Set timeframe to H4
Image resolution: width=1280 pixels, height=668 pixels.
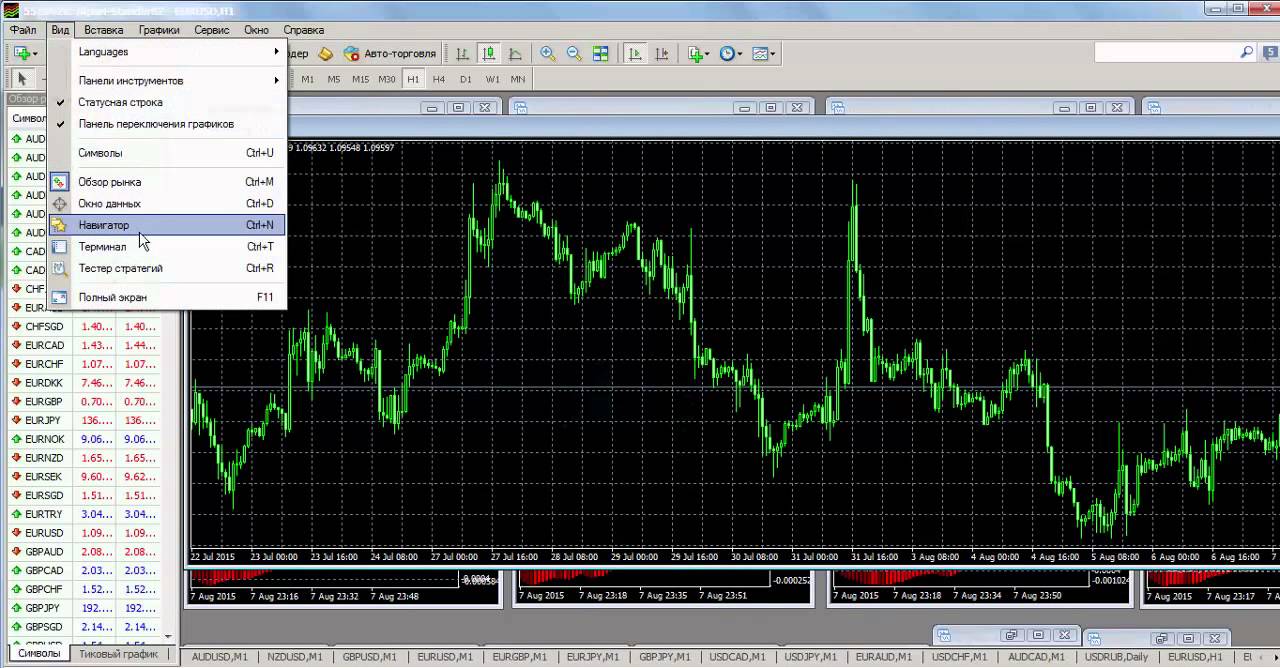(439, 79)
